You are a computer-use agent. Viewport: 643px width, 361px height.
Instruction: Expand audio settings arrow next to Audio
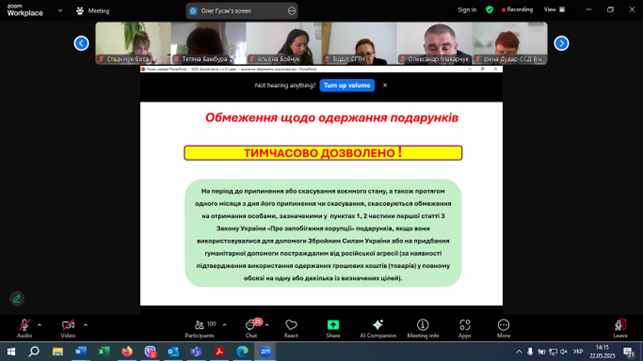tap(39, 325)
